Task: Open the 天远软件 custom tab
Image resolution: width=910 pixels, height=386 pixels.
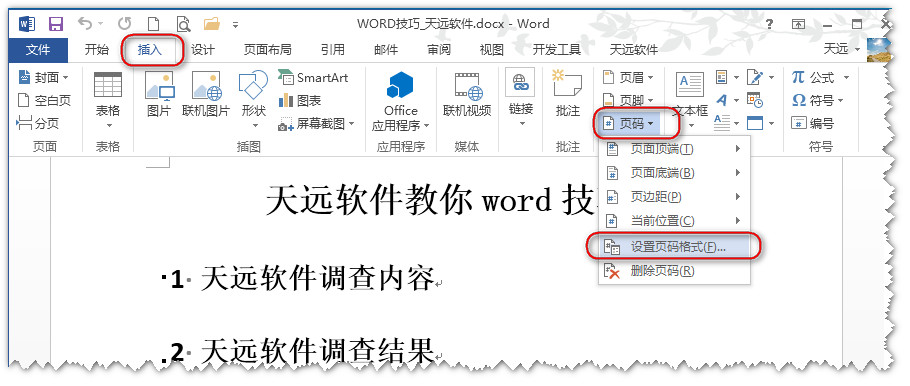Action: tap(634, 50)
